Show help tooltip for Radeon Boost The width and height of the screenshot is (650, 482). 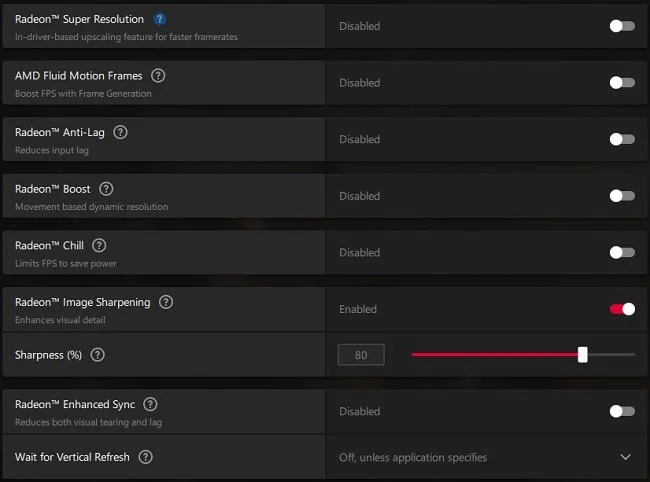point(106,189)
